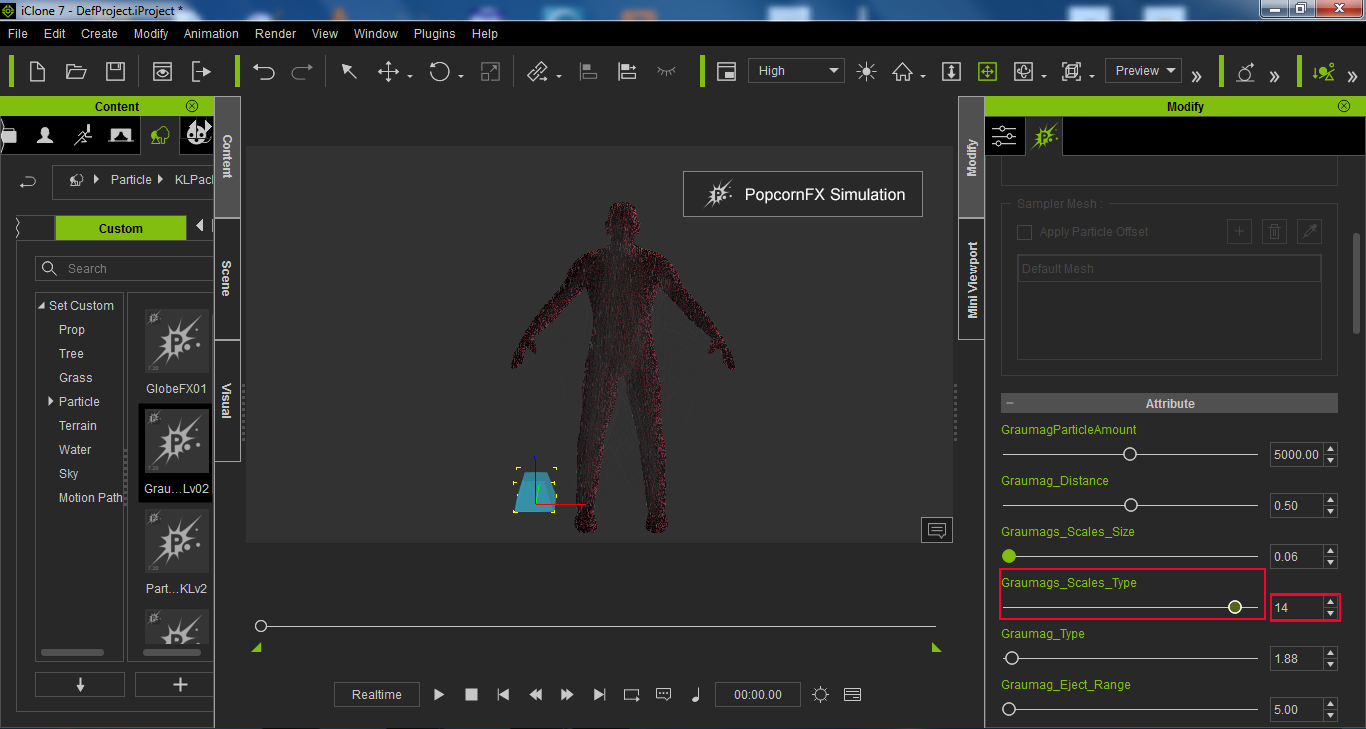Open the Set tree content tab icon
Viewport: 1366px width, 729px height.
tap(160, 135)
